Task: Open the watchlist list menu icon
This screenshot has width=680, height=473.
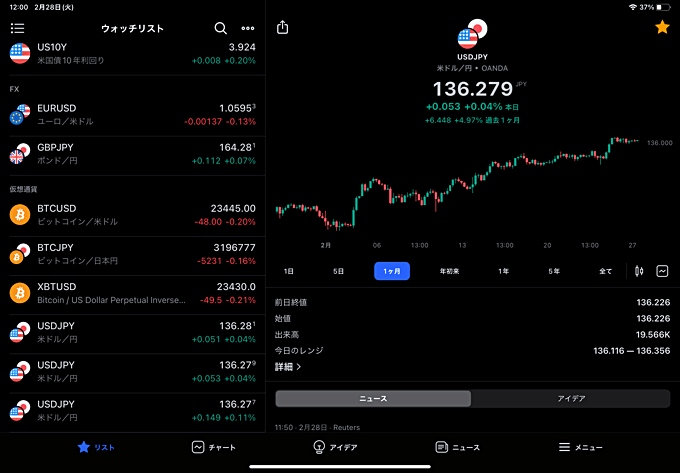Action: [x=17, y=29]
